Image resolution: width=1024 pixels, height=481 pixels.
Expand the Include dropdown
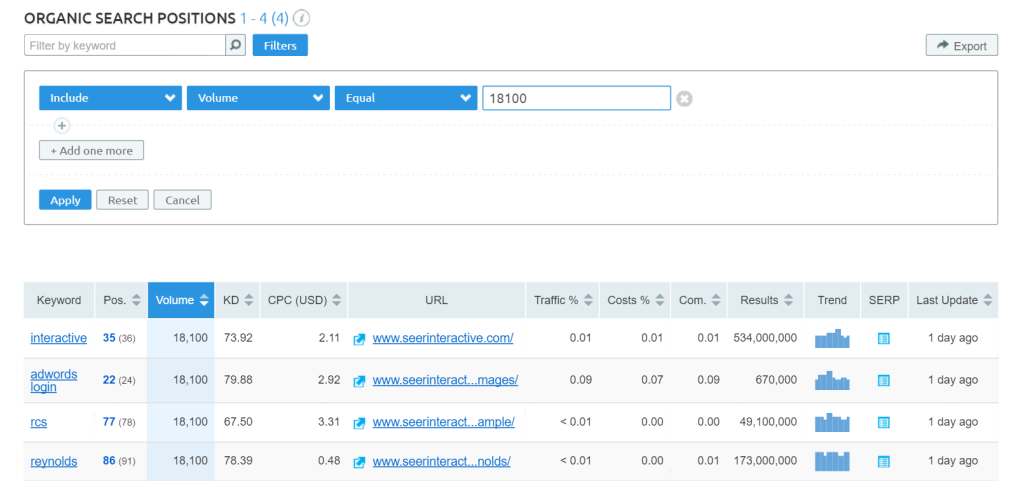[110, 98]
